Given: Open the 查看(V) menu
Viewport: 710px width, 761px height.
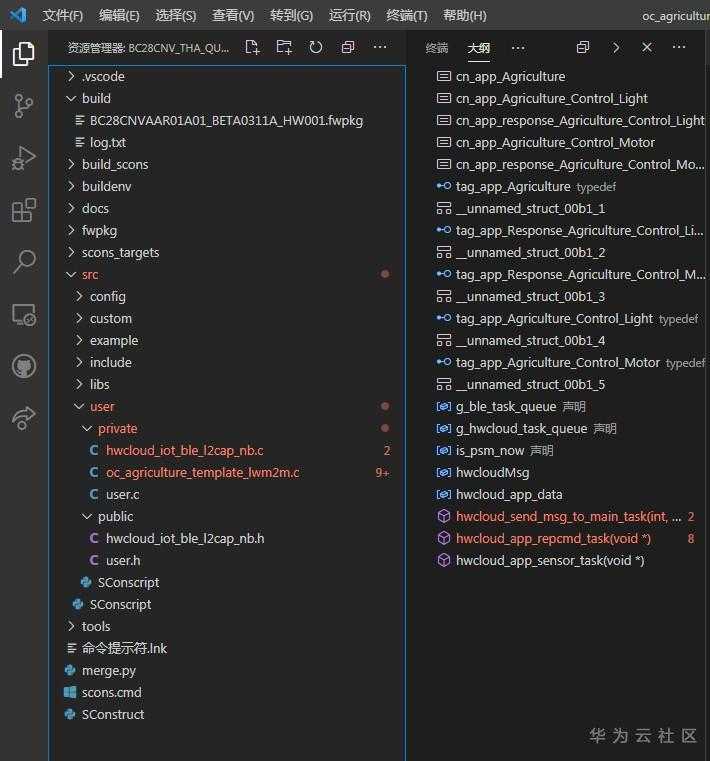Looking at the screenshot, I should tap(233, 16).
